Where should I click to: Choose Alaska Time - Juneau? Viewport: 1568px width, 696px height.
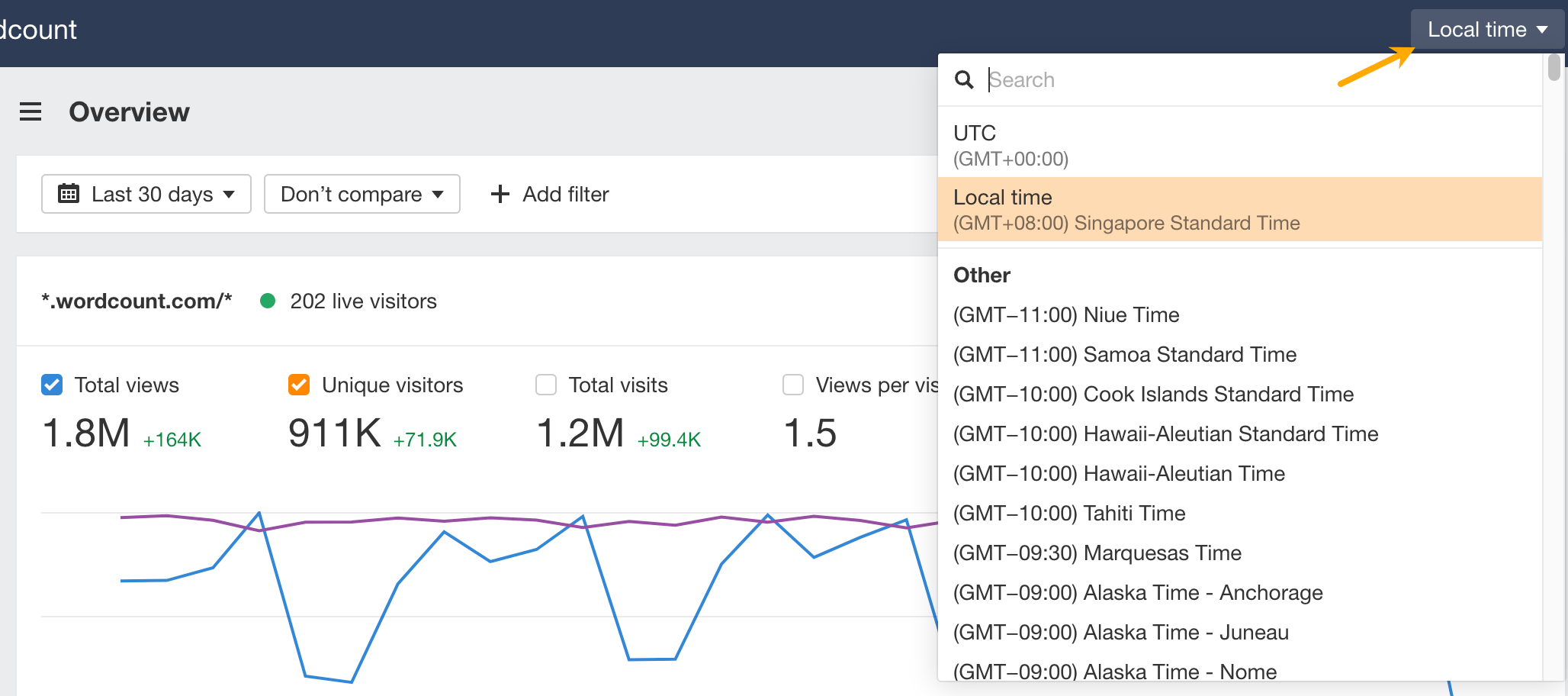(x=1120, y=633)
